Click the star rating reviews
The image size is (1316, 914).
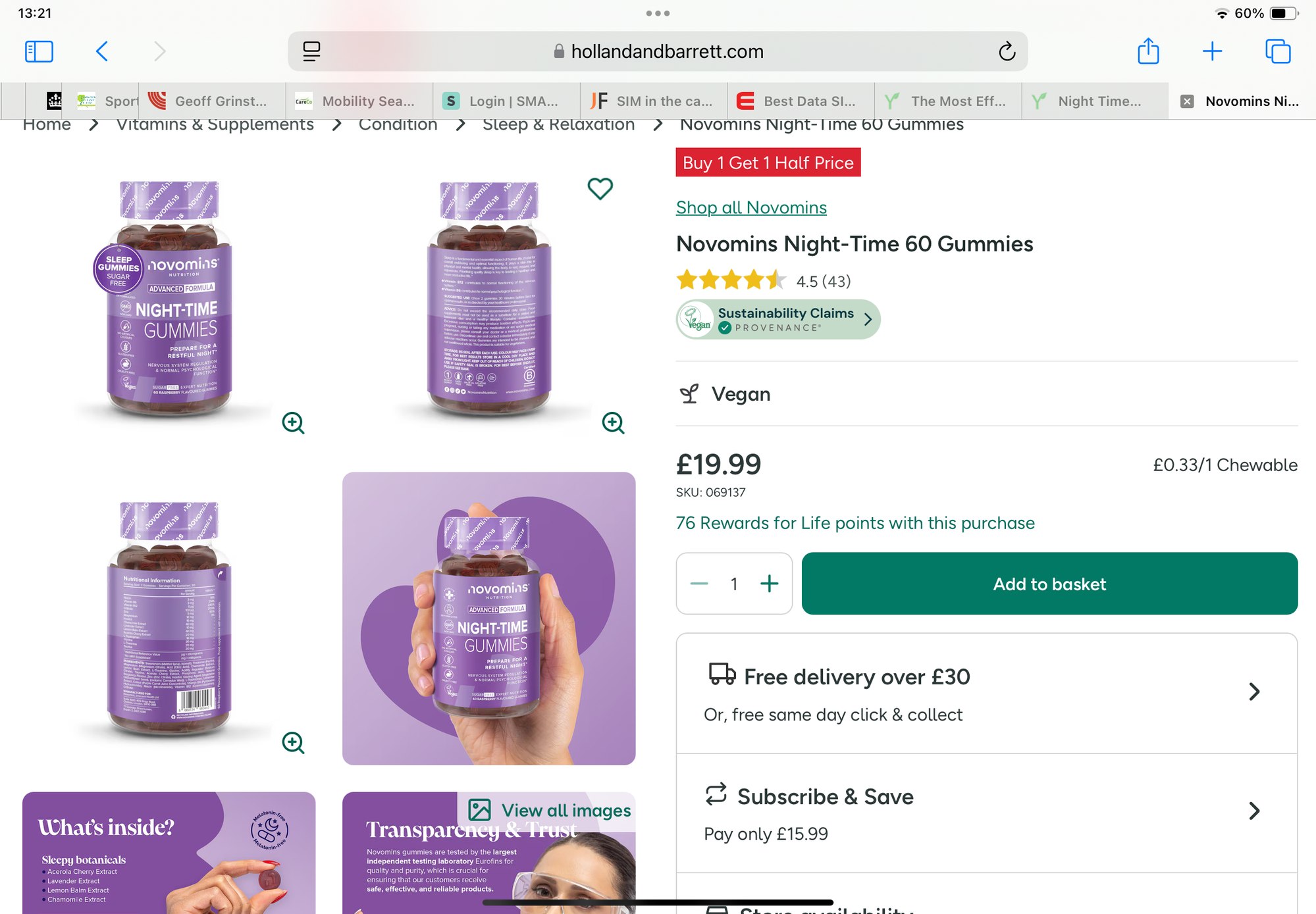coord(764,281)
